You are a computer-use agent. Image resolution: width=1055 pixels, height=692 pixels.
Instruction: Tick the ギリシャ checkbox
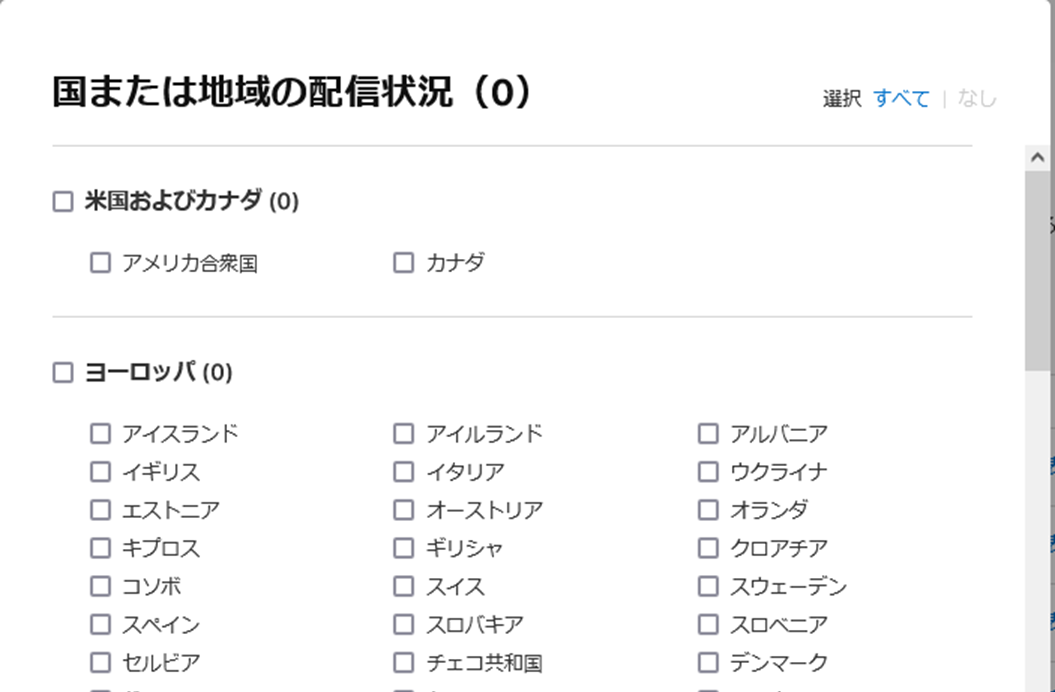[404, 548]
